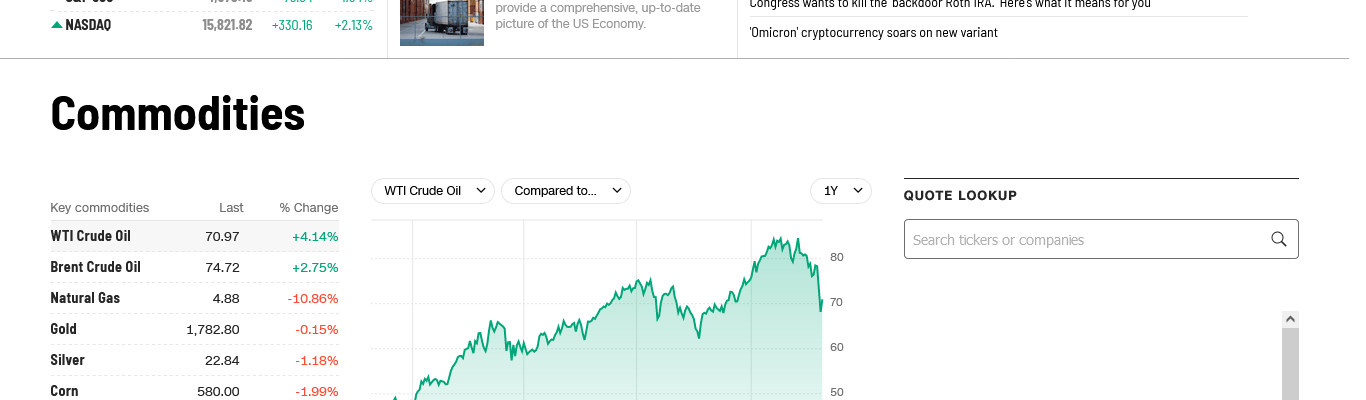
Task: Open the 'Omicron' cryptocurrency soars headline
Action: (873, 33)
